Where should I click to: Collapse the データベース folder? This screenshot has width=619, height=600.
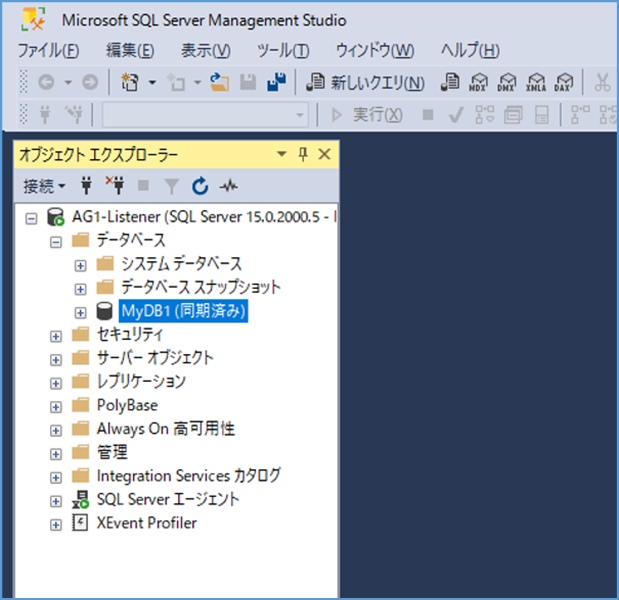(x=56, y=242)
